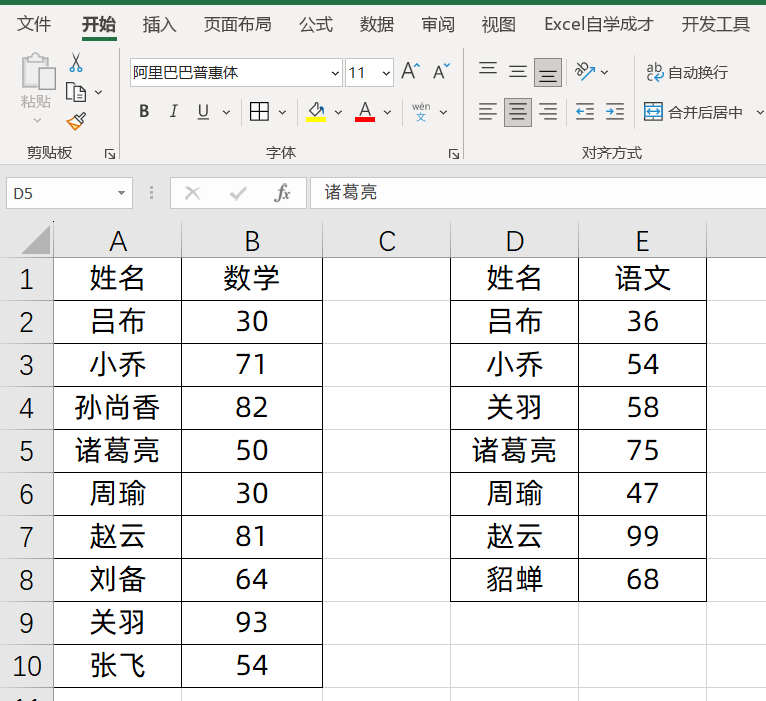
Task: Open the font name dropdown
Action: tap(335, 73)
